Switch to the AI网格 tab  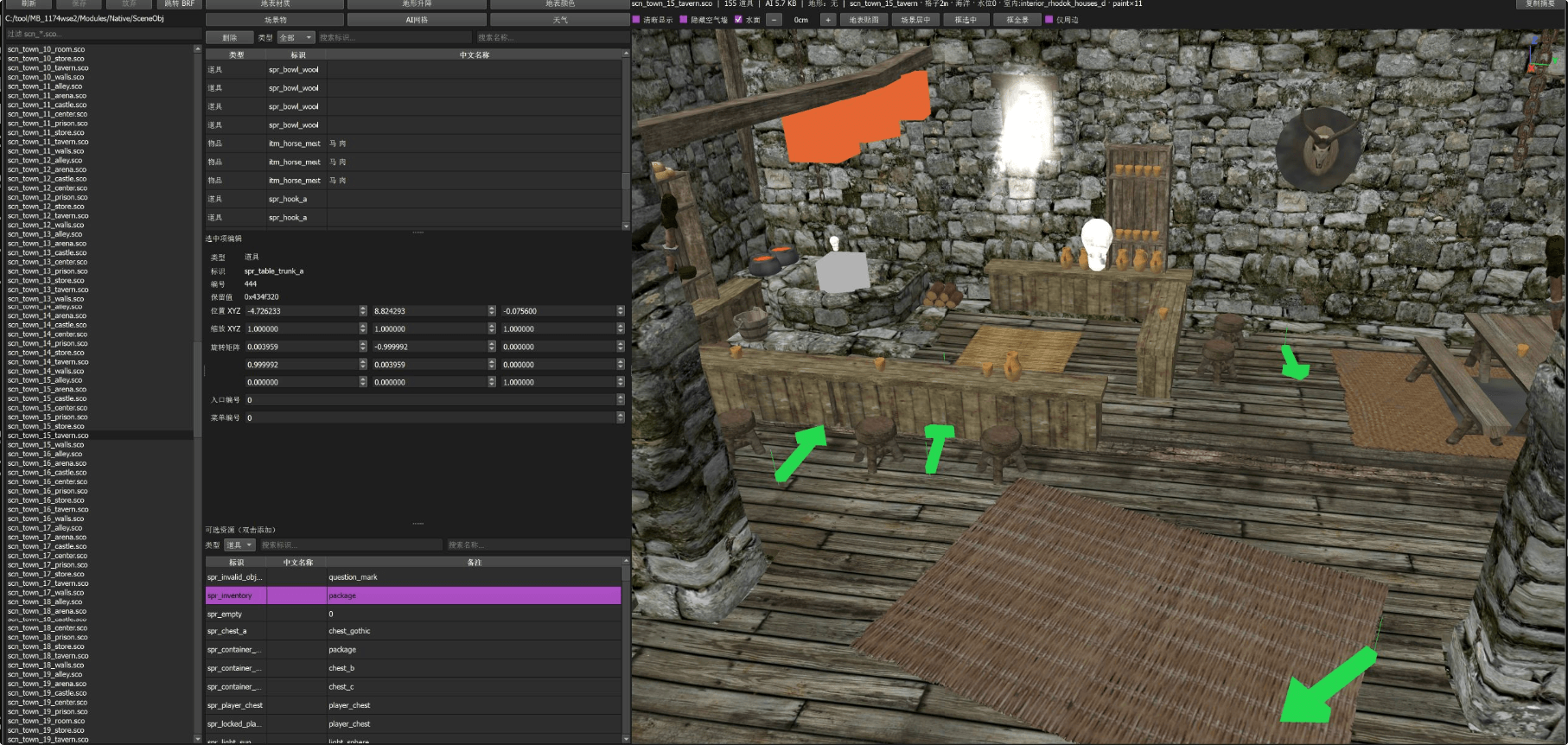point(417,20)
